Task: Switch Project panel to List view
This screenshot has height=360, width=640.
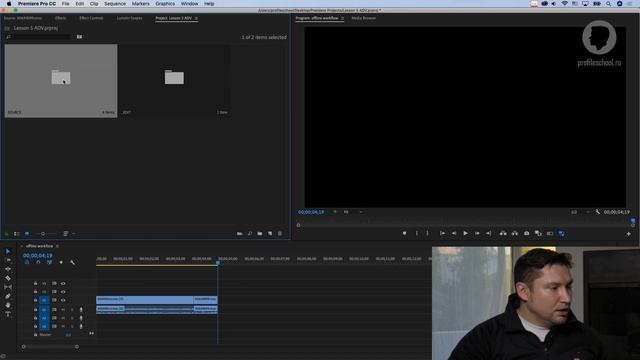Action: pos(17,234)
